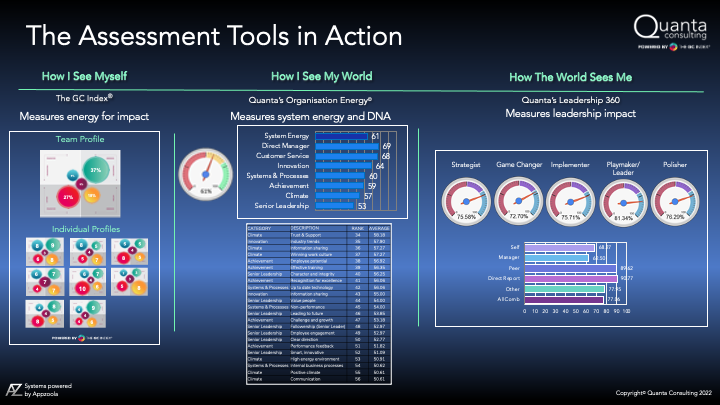Click the Innovation bar valued 64
This screenshot has height=405, width=720.
tap(344, 166)
